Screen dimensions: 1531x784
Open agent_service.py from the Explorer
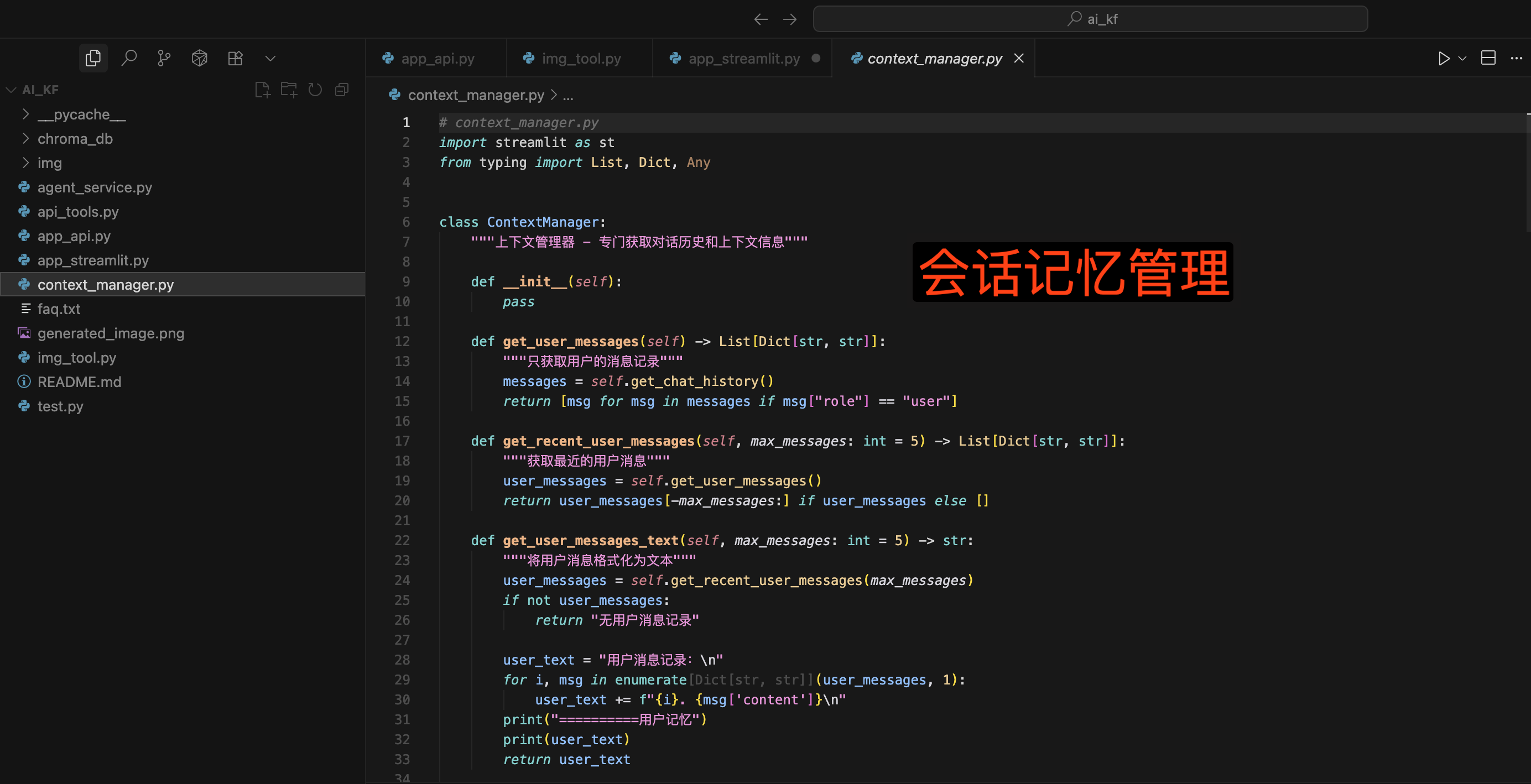(94, 187)
